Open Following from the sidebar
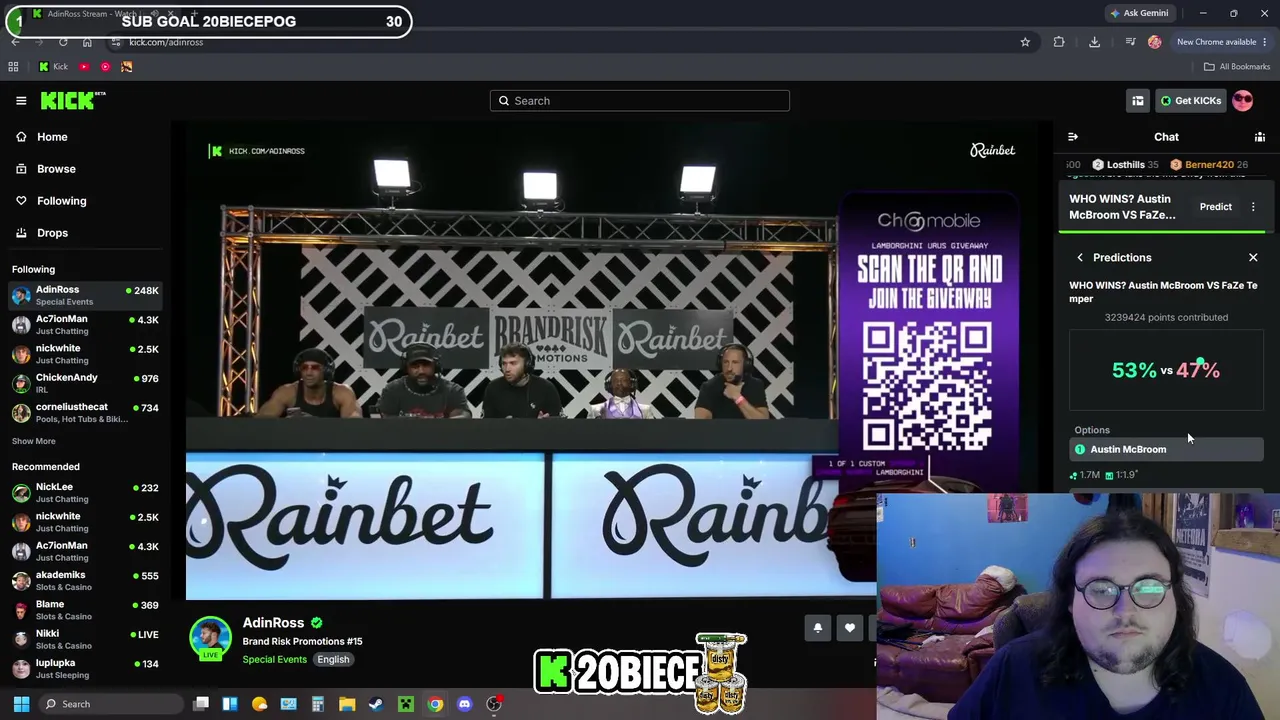This screenshot has width=1280, height=720. [61, 201]
